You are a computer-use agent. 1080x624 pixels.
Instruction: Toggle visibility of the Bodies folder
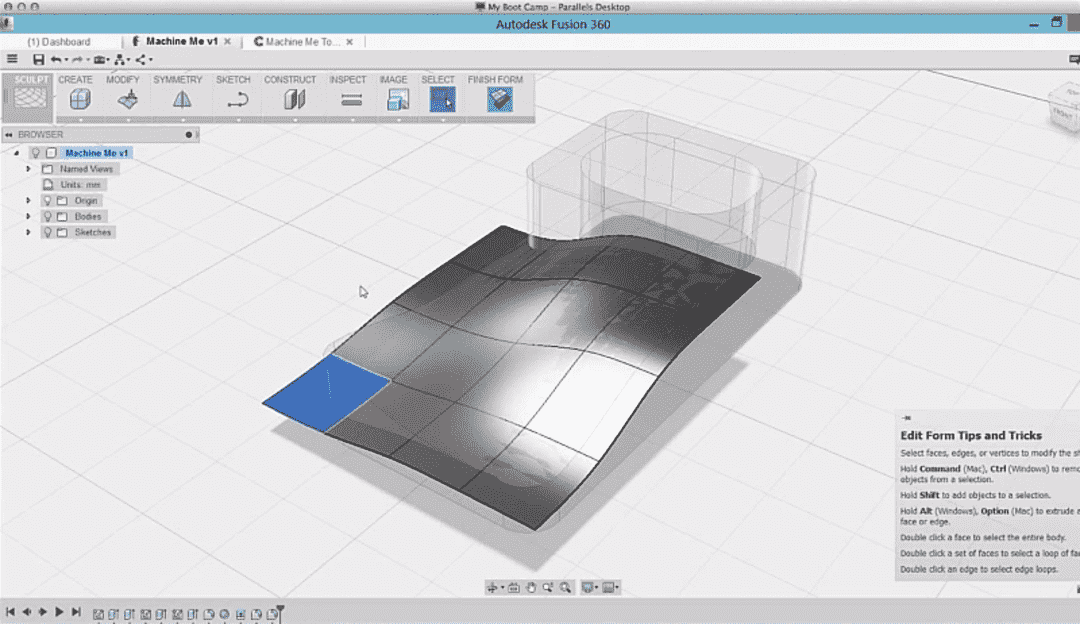[x=46, y=216]
